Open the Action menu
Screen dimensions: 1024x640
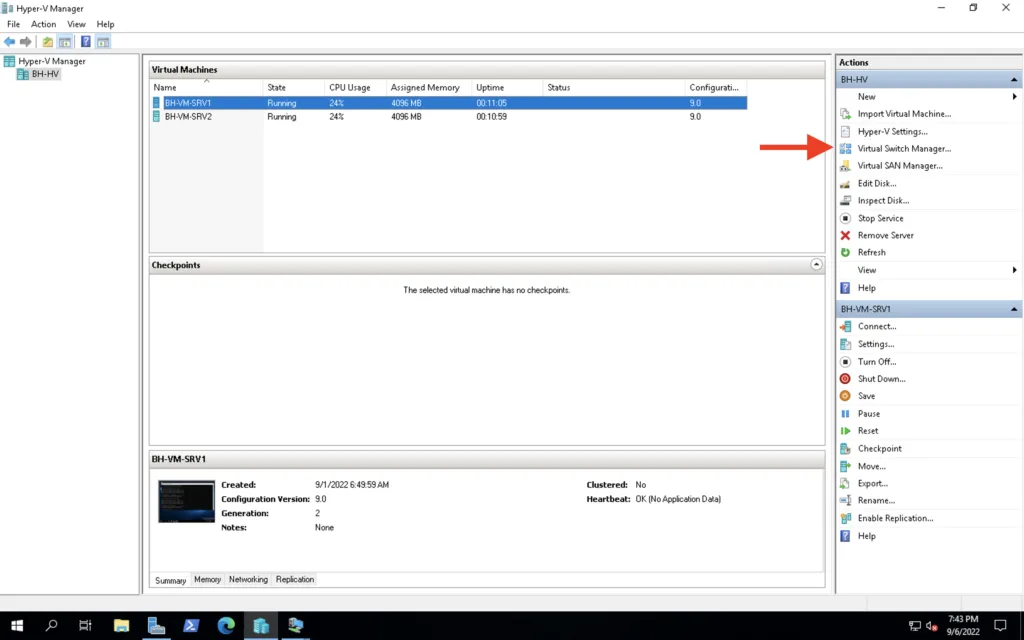44,24
